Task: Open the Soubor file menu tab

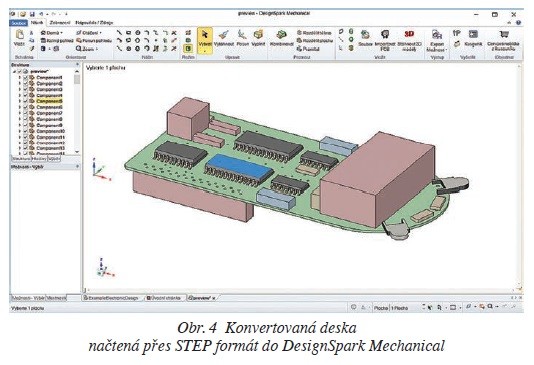Action: pyautogui.click(x=18, y=23)
